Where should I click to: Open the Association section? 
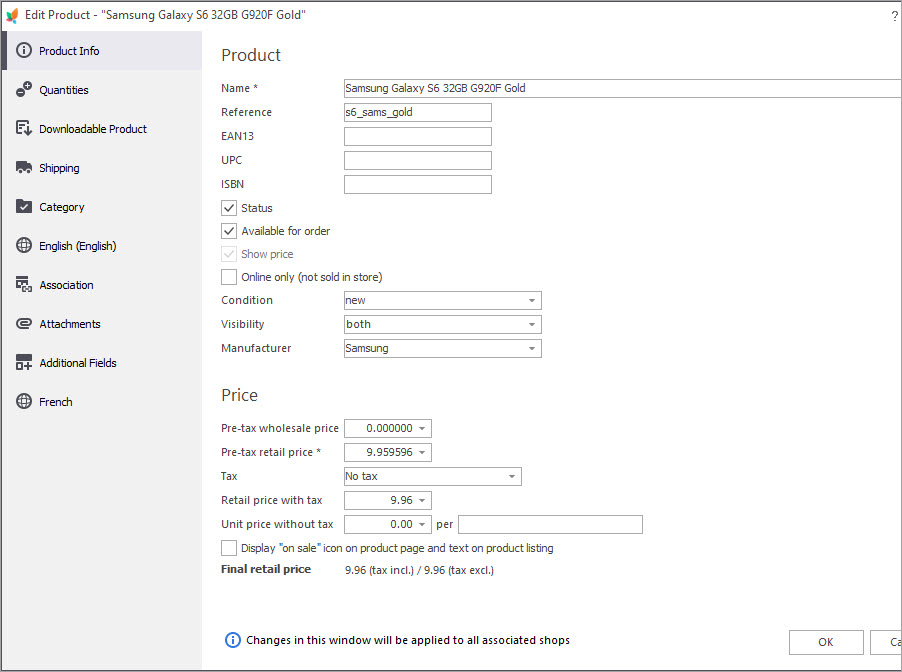102,285
